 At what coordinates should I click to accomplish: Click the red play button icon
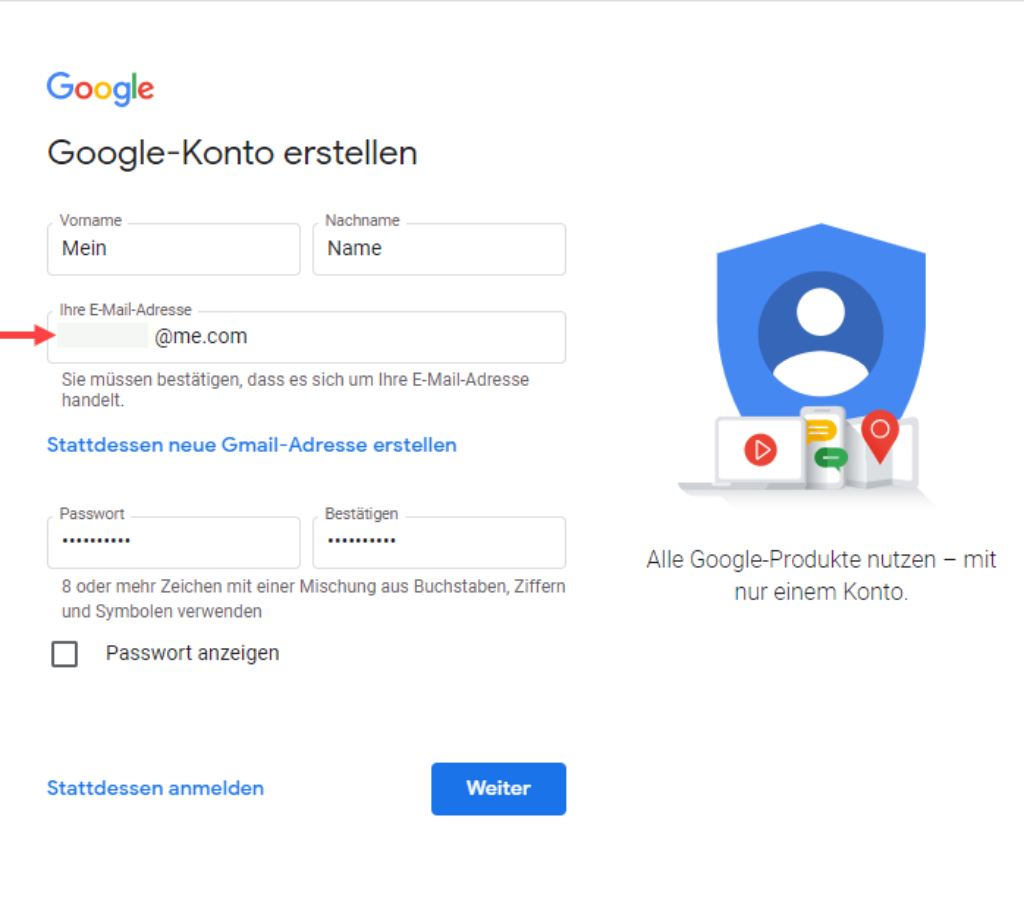click(x=761, y=450)
